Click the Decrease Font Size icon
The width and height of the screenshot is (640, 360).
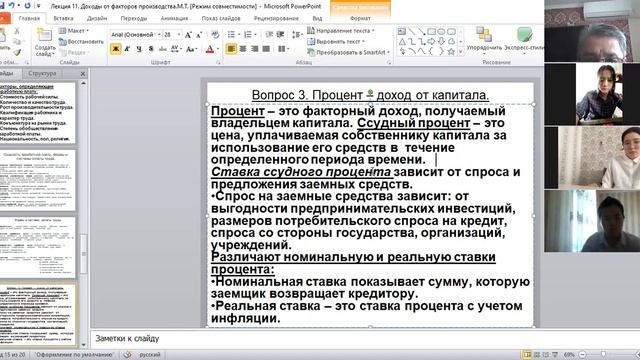199,35
